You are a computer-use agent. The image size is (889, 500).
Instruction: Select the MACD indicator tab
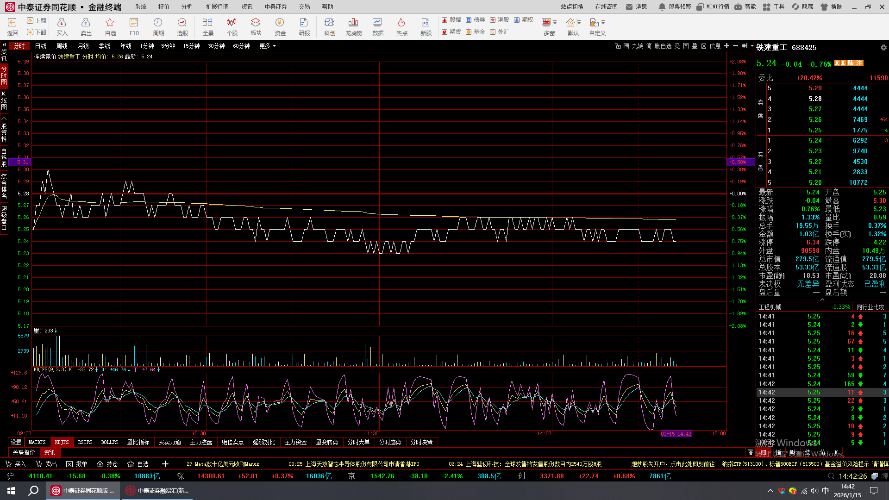[37, 441]
